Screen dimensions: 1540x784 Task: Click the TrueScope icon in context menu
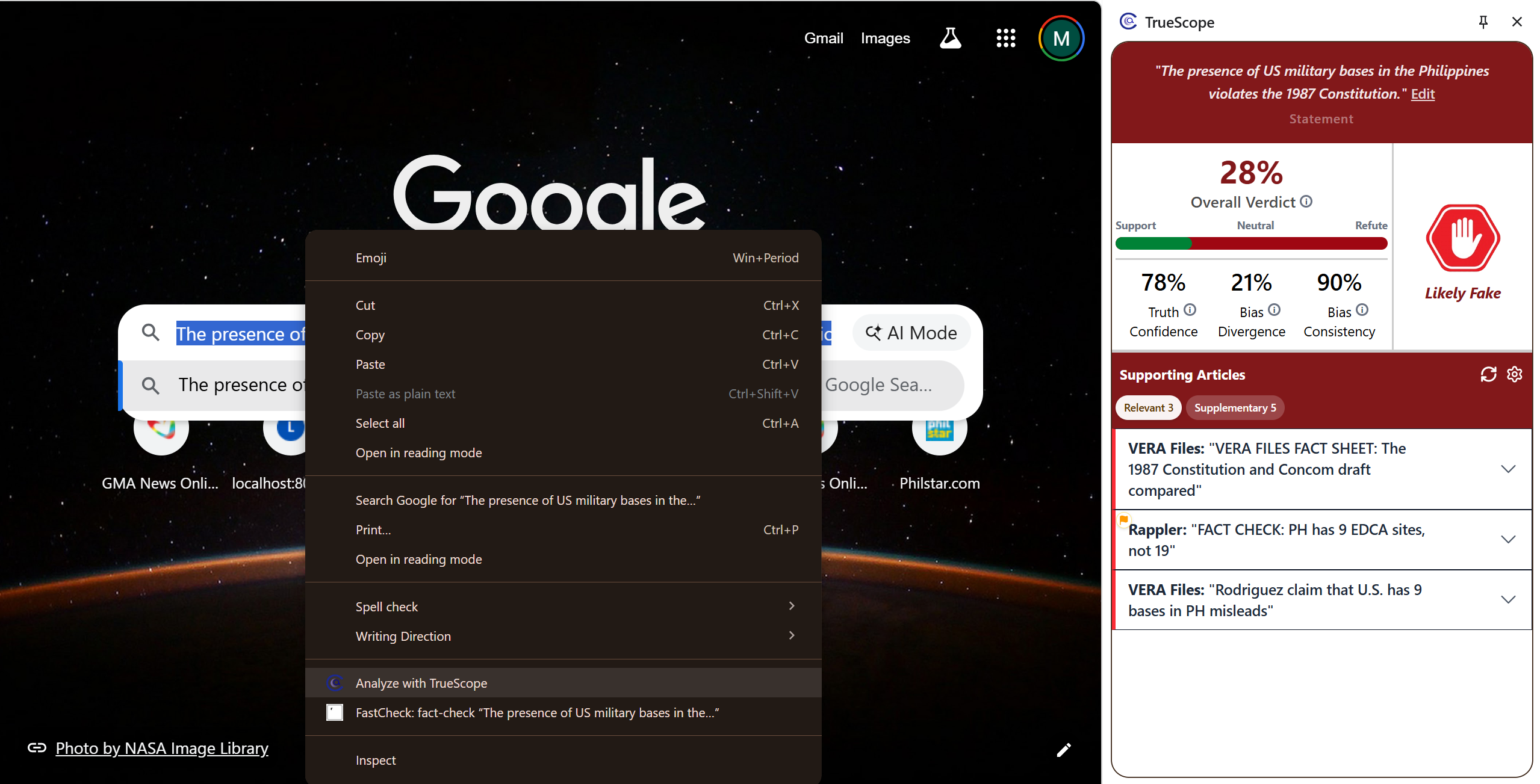pyautogui.click(x=335, y=683)
